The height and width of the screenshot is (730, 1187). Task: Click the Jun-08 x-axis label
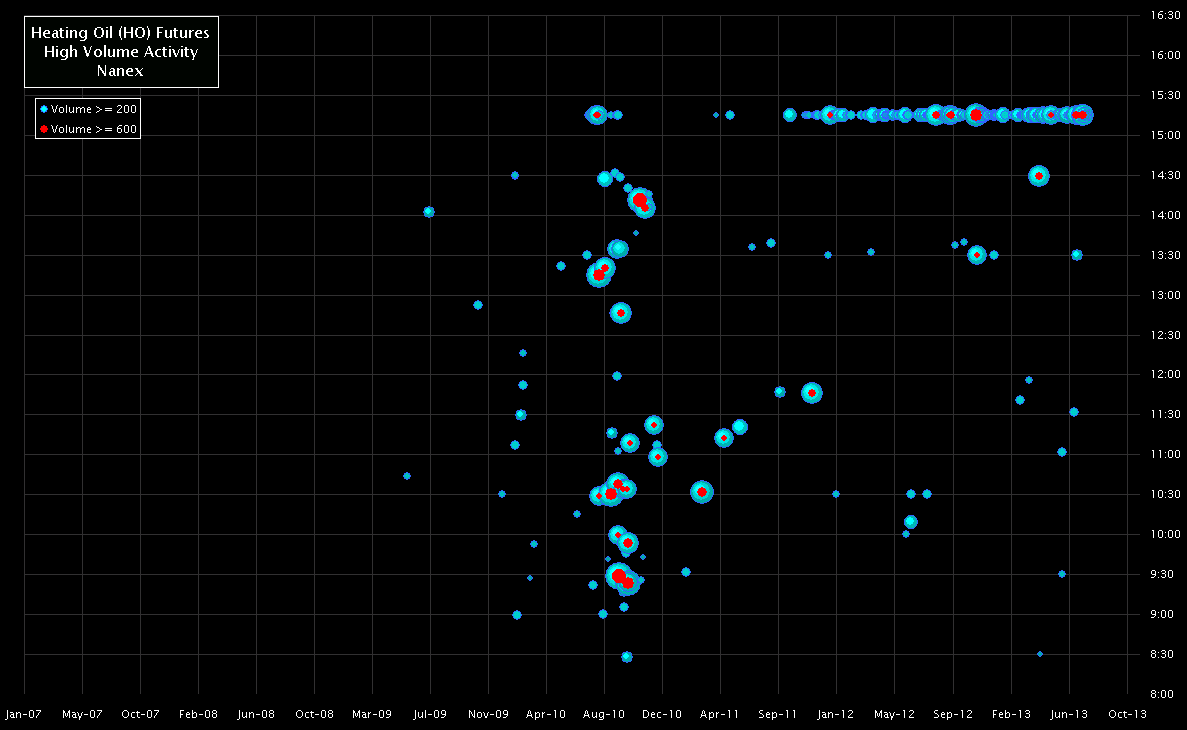tap(256, 714)
